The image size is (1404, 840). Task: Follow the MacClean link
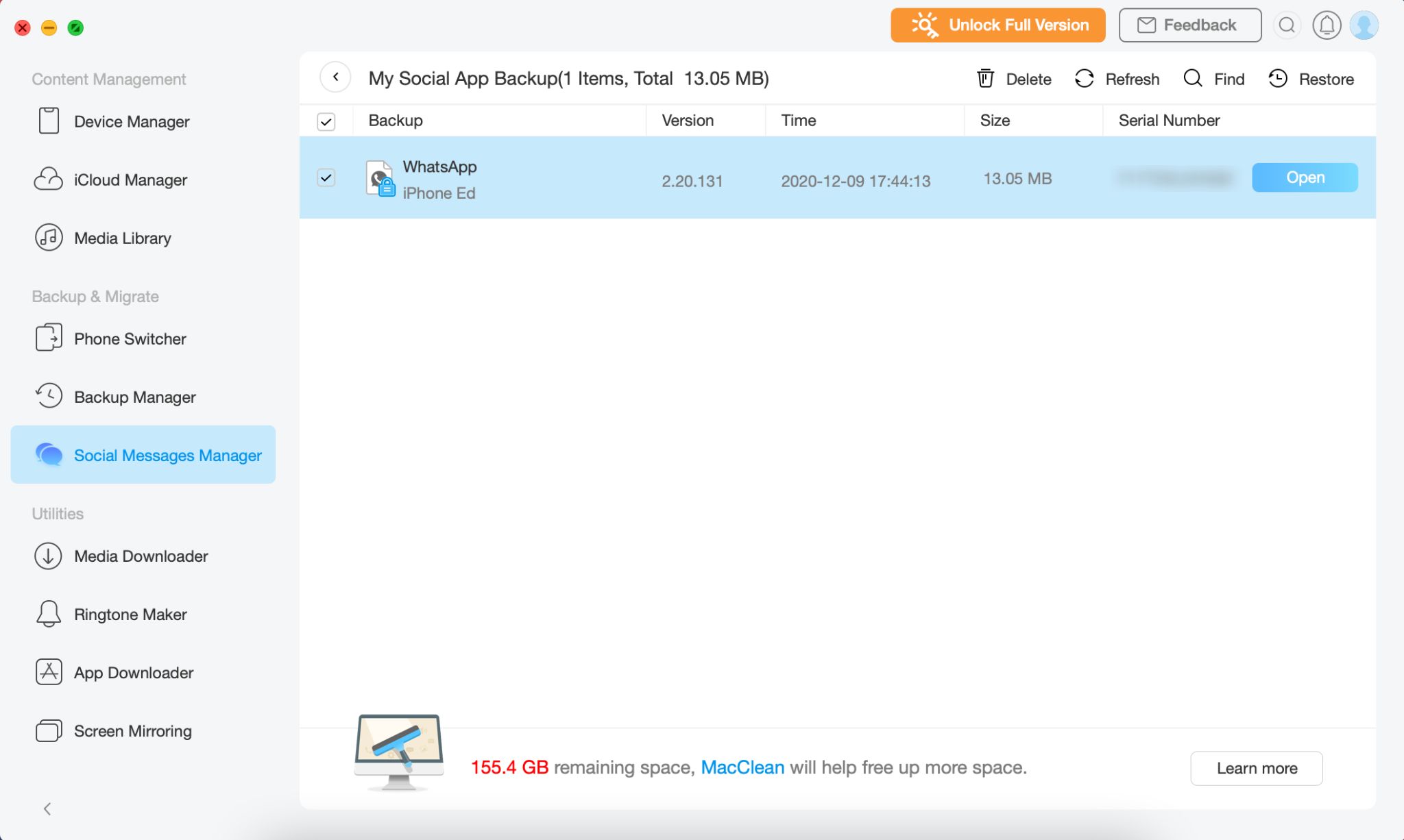tap(742, 767)
